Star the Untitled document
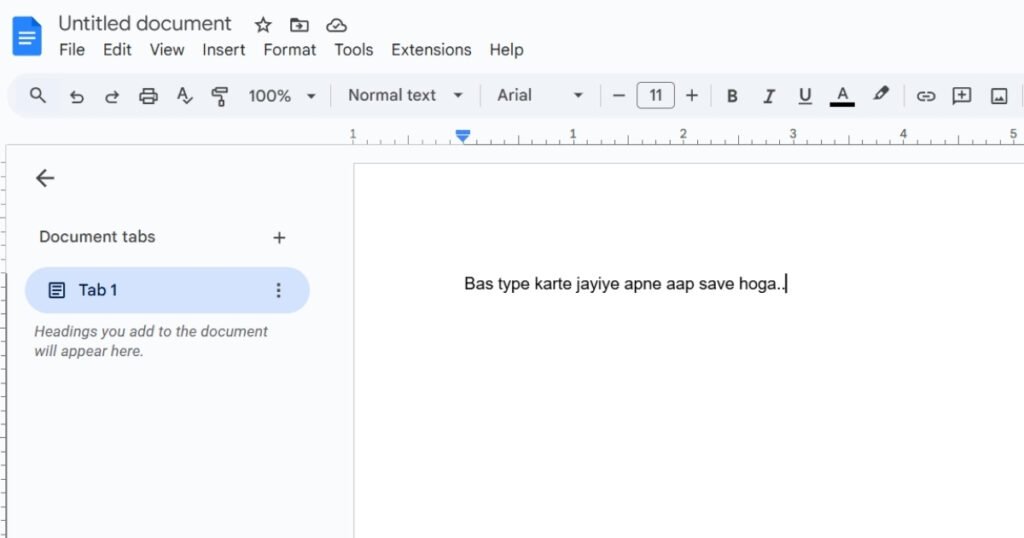The width and height of the screenshot is (1024, 538). coord(263,25)
